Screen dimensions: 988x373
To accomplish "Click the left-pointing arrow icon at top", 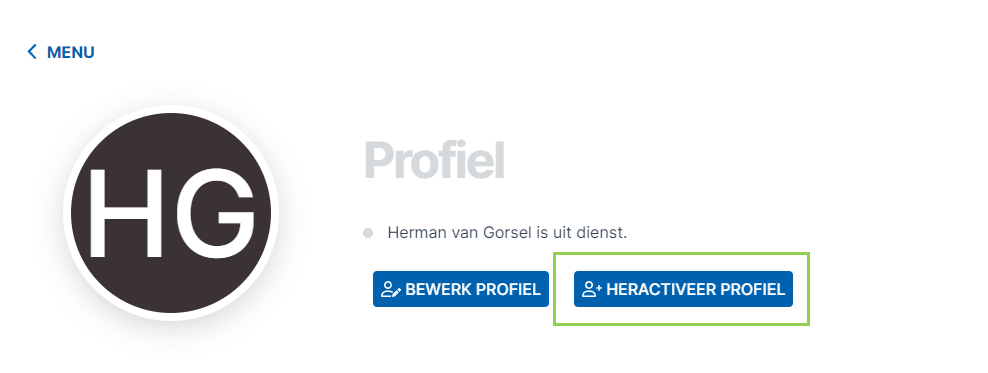I will coord(32,52).
